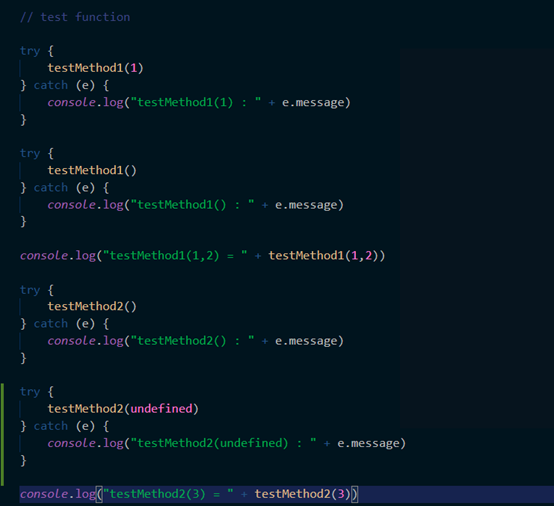Click the testMethod1(1) call line
Image resolution: width=554 pixels, height=506 pixels.
click(95, 68)
